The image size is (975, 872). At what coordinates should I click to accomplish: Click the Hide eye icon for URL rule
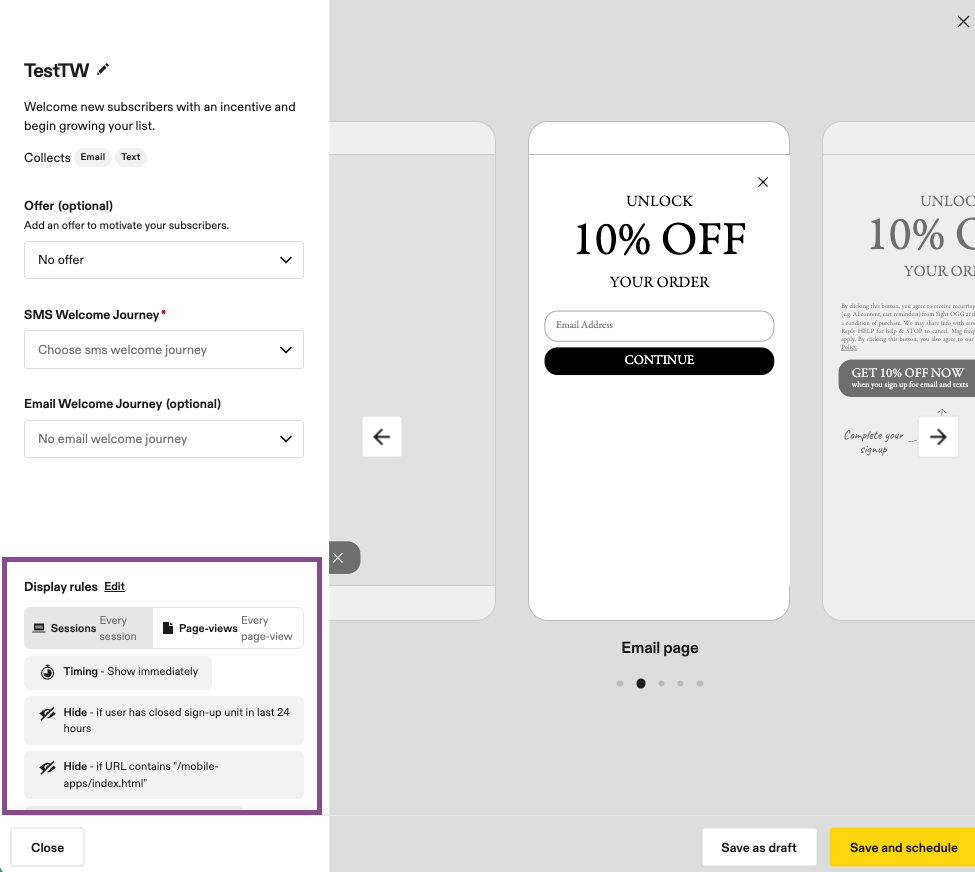point(47,768)
